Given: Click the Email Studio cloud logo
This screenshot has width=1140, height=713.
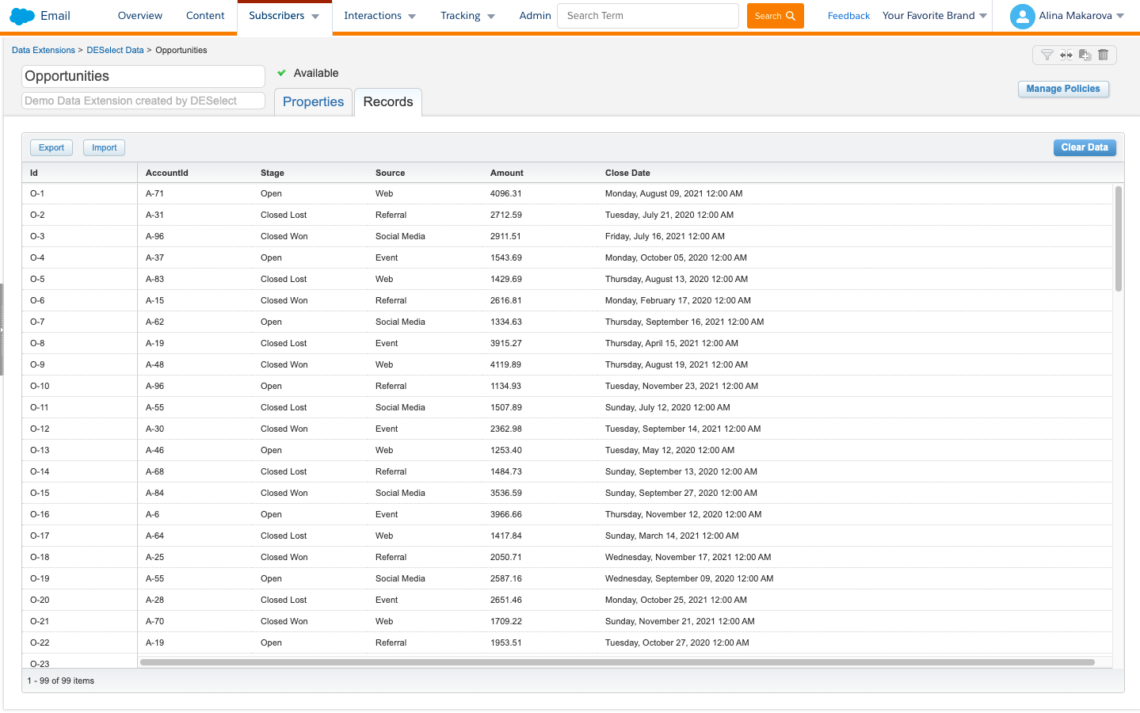Looking at the screenshot, I should [x=22, y=15].
